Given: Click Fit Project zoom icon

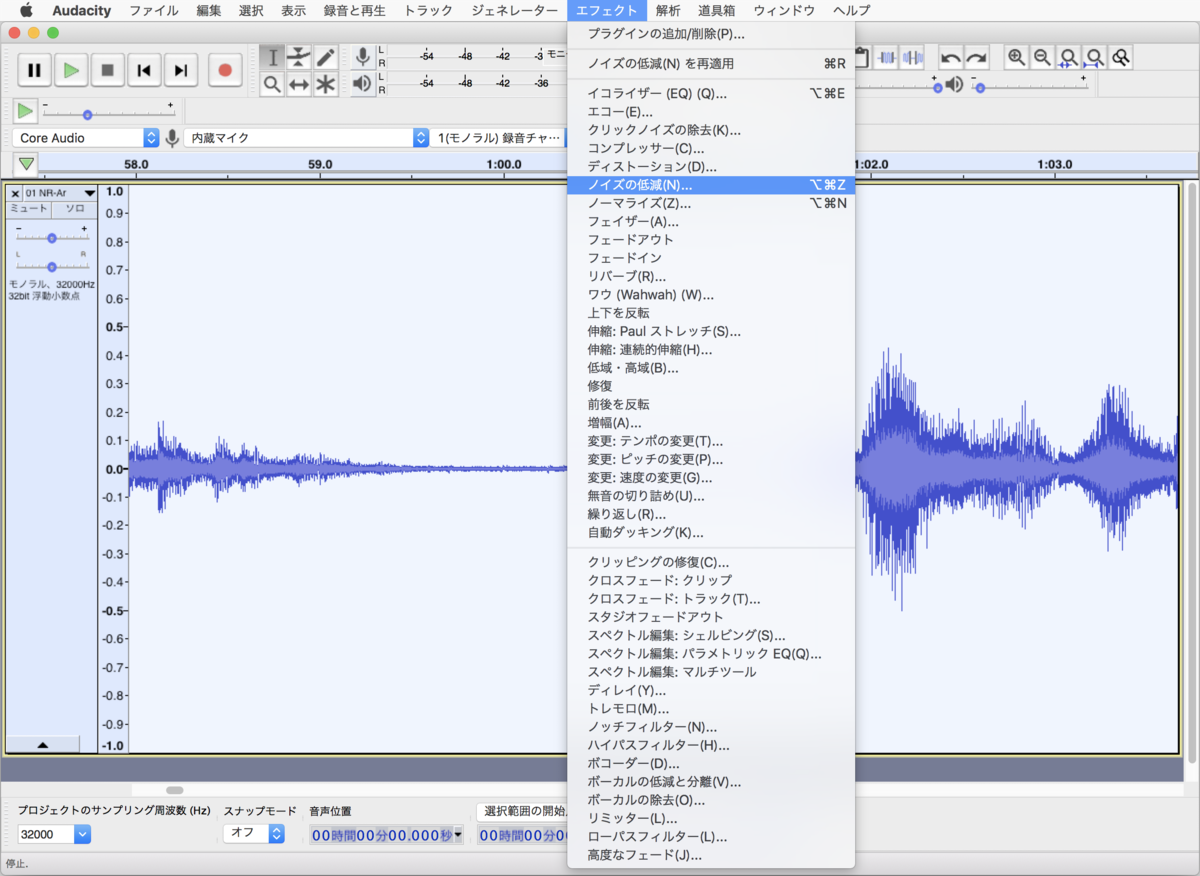Looking at the screenshot, I should 1095,58.
